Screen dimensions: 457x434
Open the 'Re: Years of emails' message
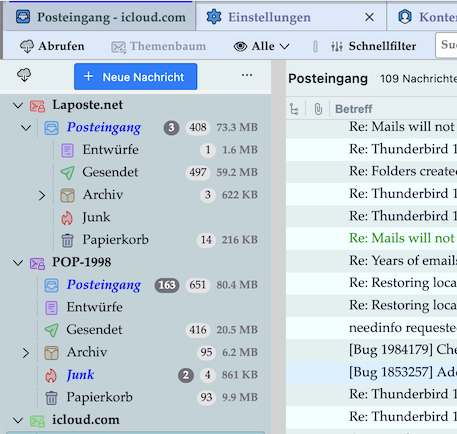tap(371, 261)
